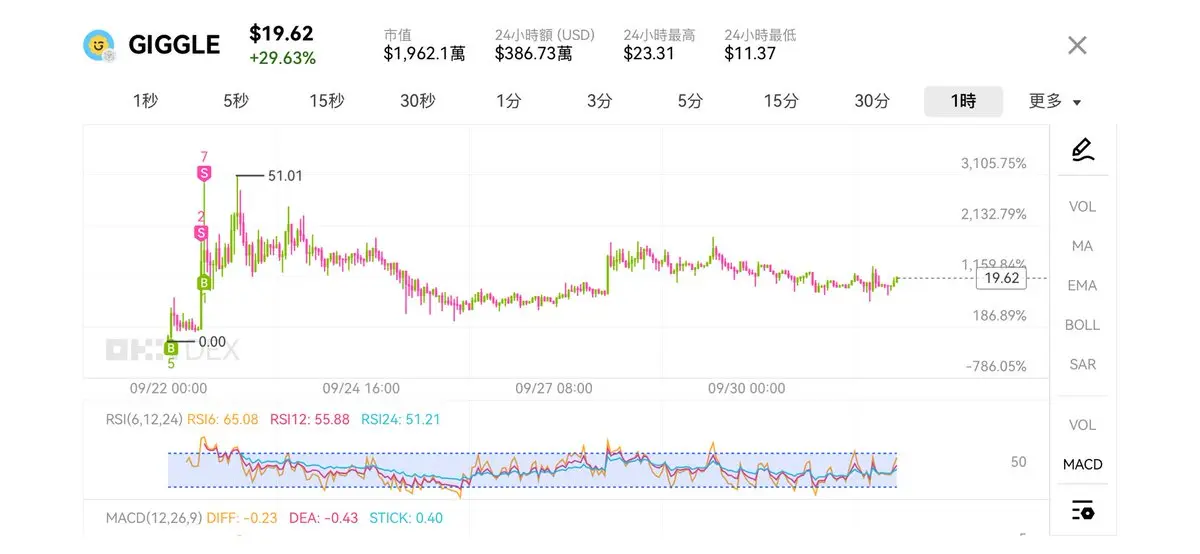Screen dimensions: 1200x554
Task: Click the 09/22 00:00 time axis label
Action: click(169, 388)
